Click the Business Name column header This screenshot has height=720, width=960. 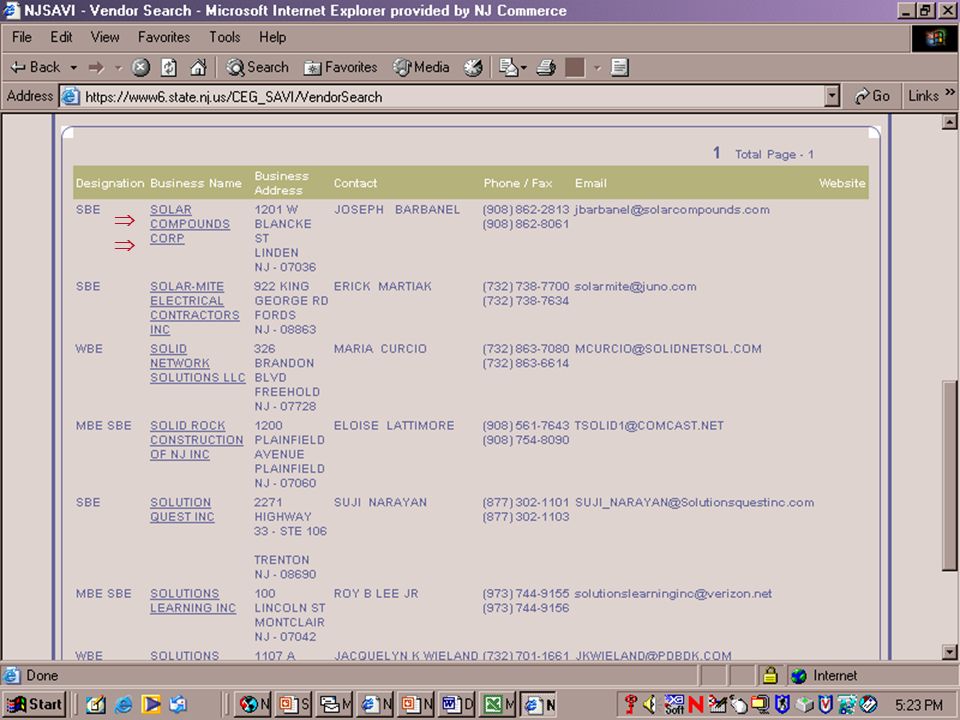point(196,183)
